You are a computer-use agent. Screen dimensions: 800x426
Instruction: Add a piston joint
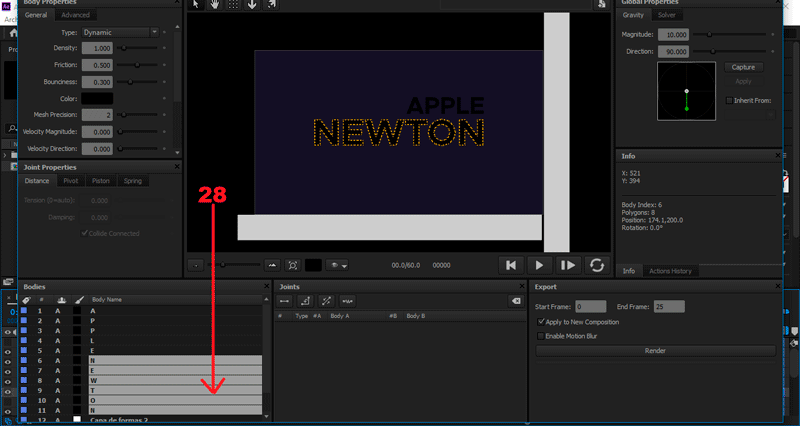(327, 301)
